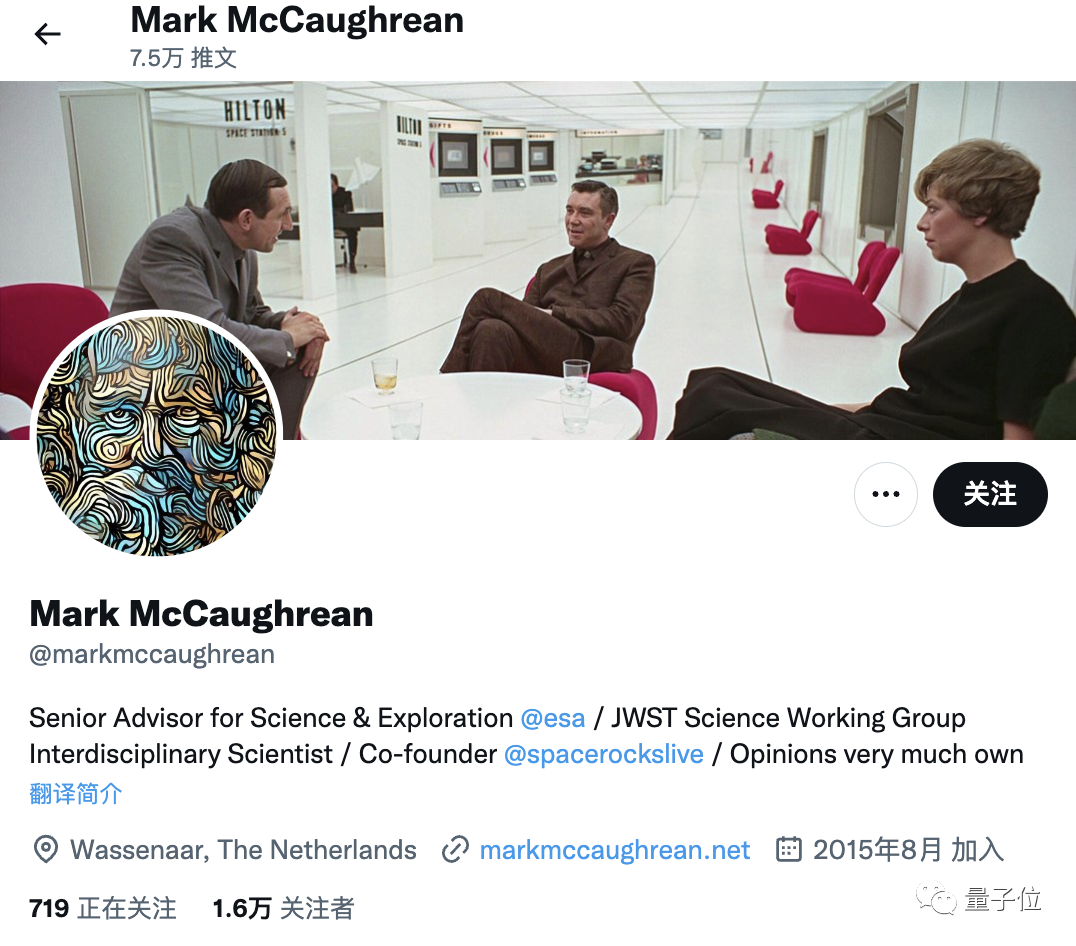Click the WeChat logo watermark

click(937, 899)
